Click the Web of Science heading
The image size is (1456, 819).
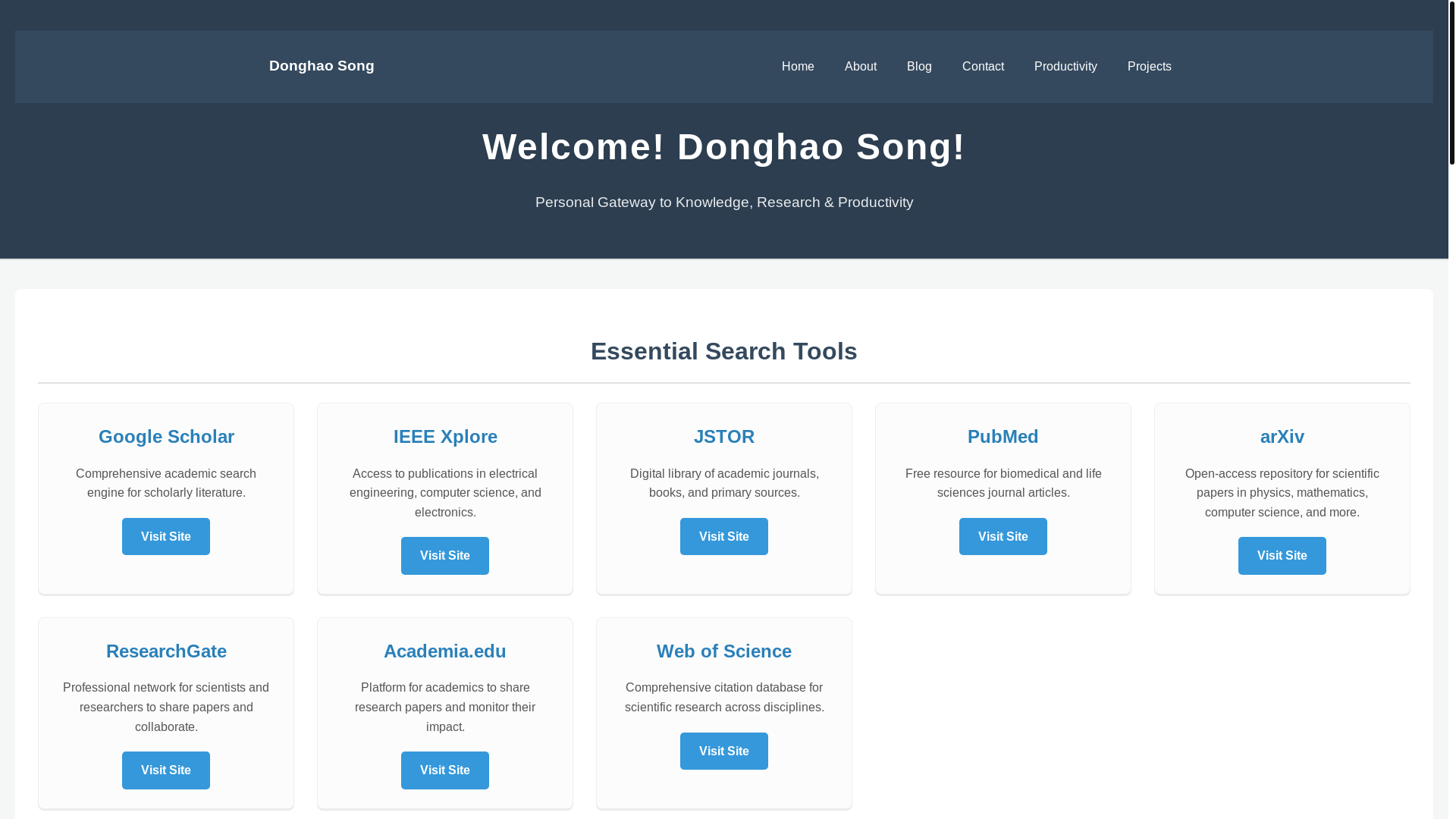pyautogui.click(x=724, y=651)
